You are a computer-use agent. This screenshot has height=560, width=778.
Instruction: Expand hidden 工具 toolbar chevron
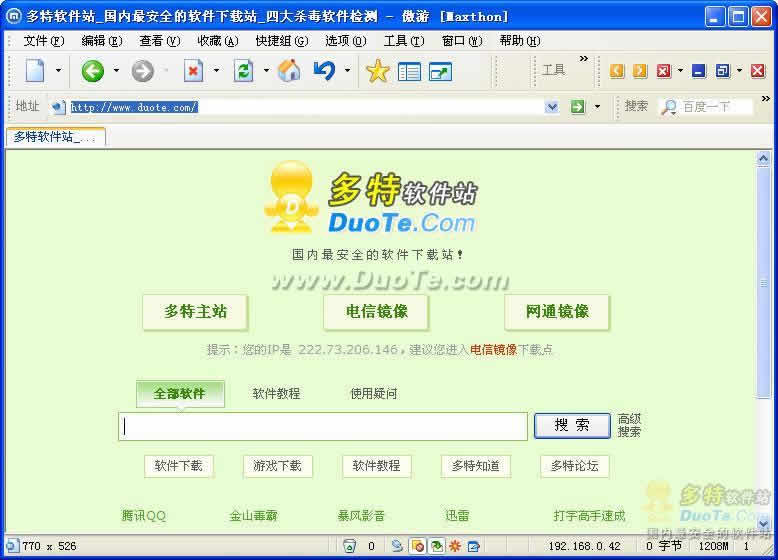point(584,59)
